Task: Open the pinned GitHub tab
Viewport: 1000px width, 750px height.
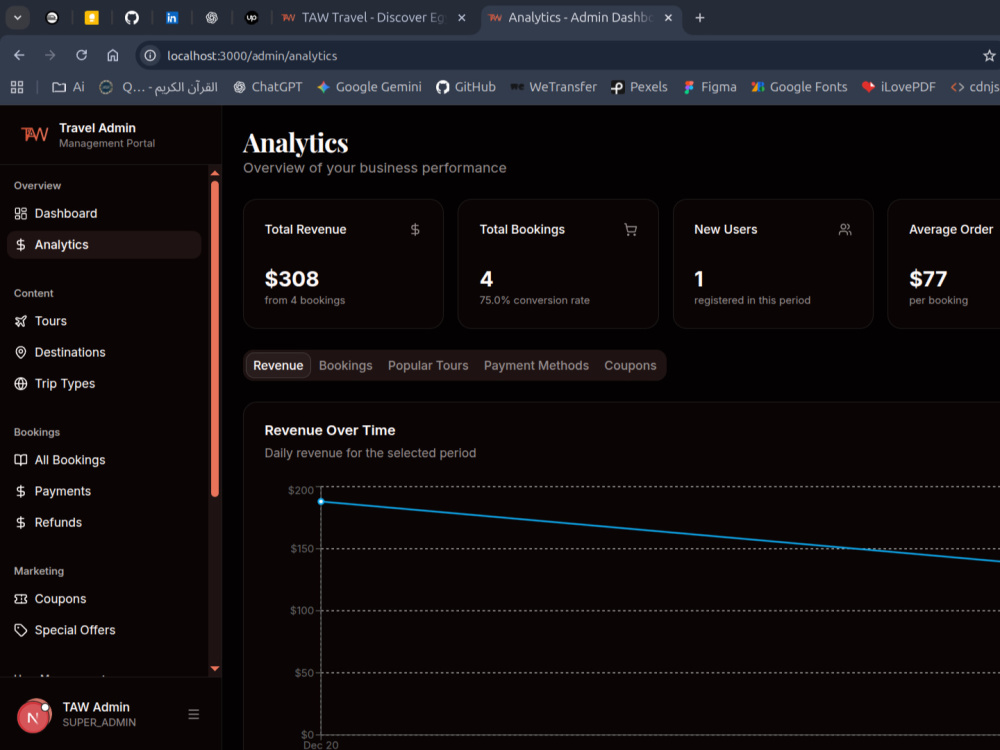Action: [x=132, y=18]
